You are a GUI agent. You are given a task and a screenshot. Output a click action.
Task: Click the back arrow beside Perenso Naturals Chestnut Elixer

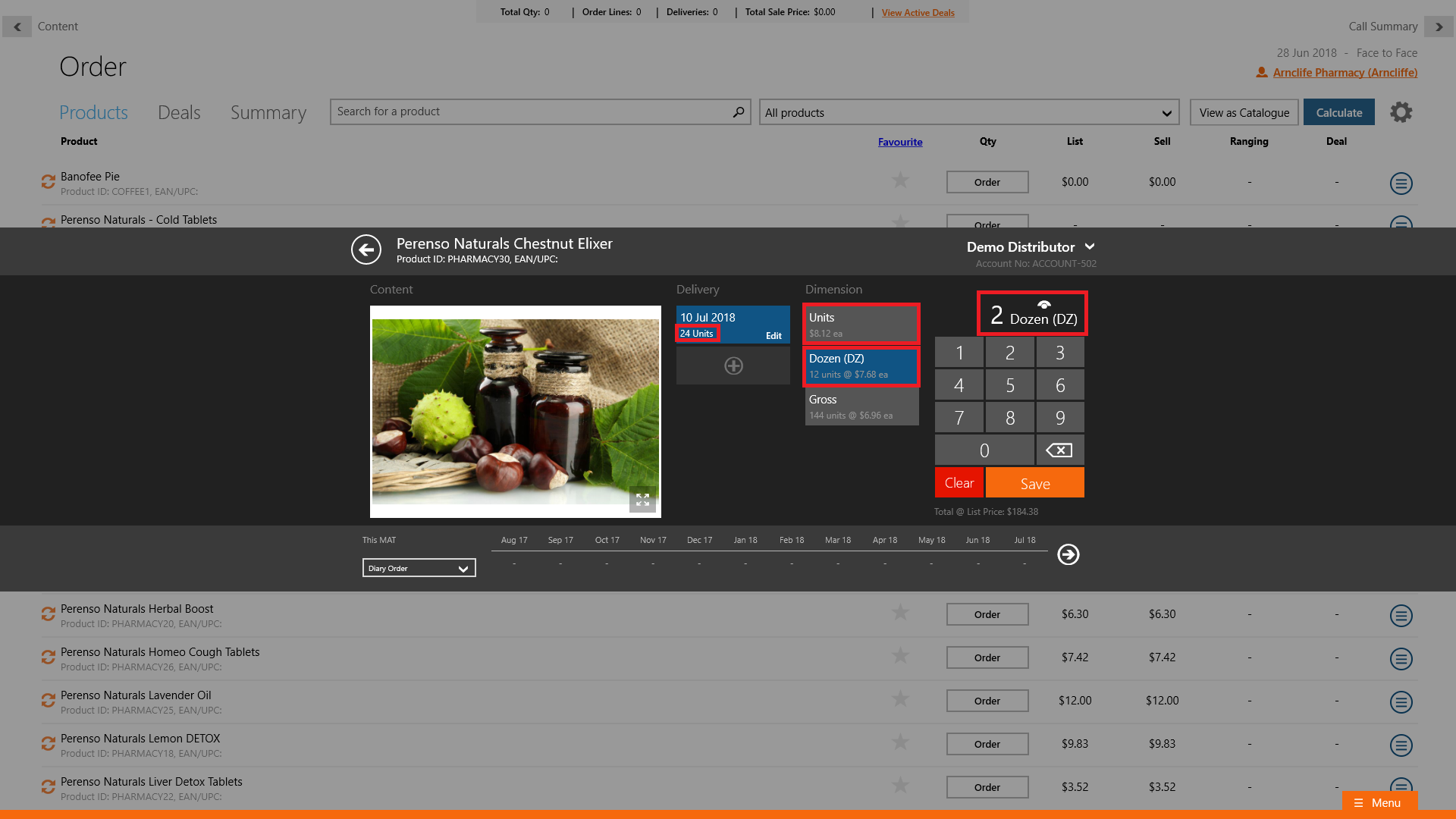pos(366,249)
